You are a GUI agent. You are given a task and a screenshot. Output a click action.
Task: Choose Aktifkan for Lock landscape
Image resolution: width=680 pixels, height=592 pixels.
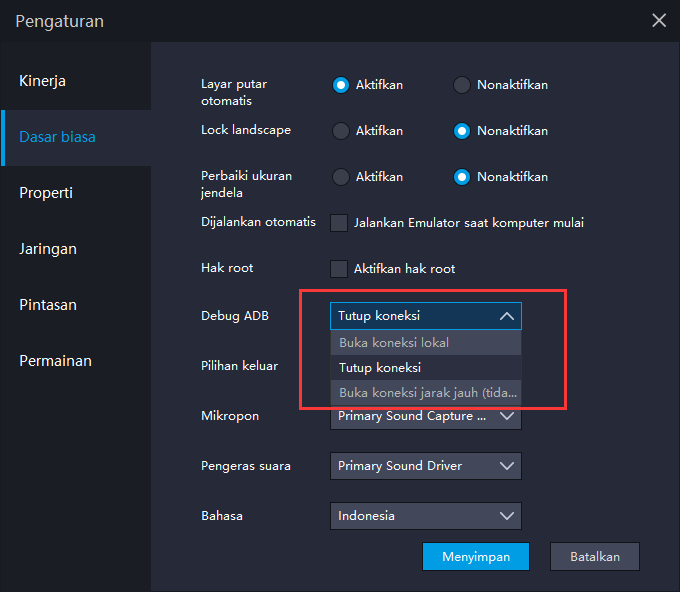tap(340, 131)
